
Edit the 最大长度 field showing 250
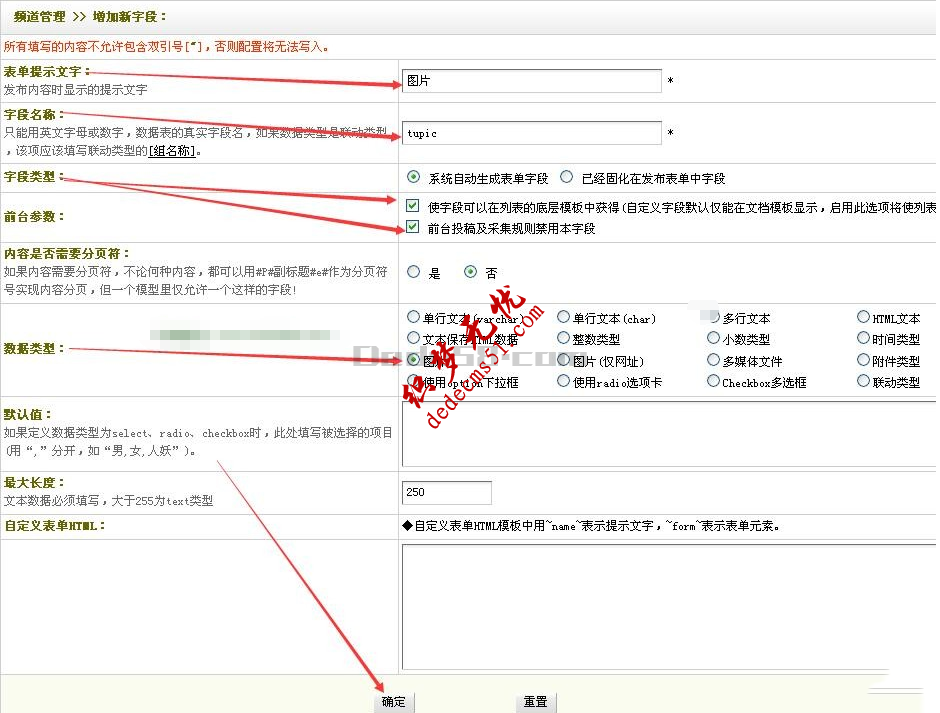(x=446, y=492)
